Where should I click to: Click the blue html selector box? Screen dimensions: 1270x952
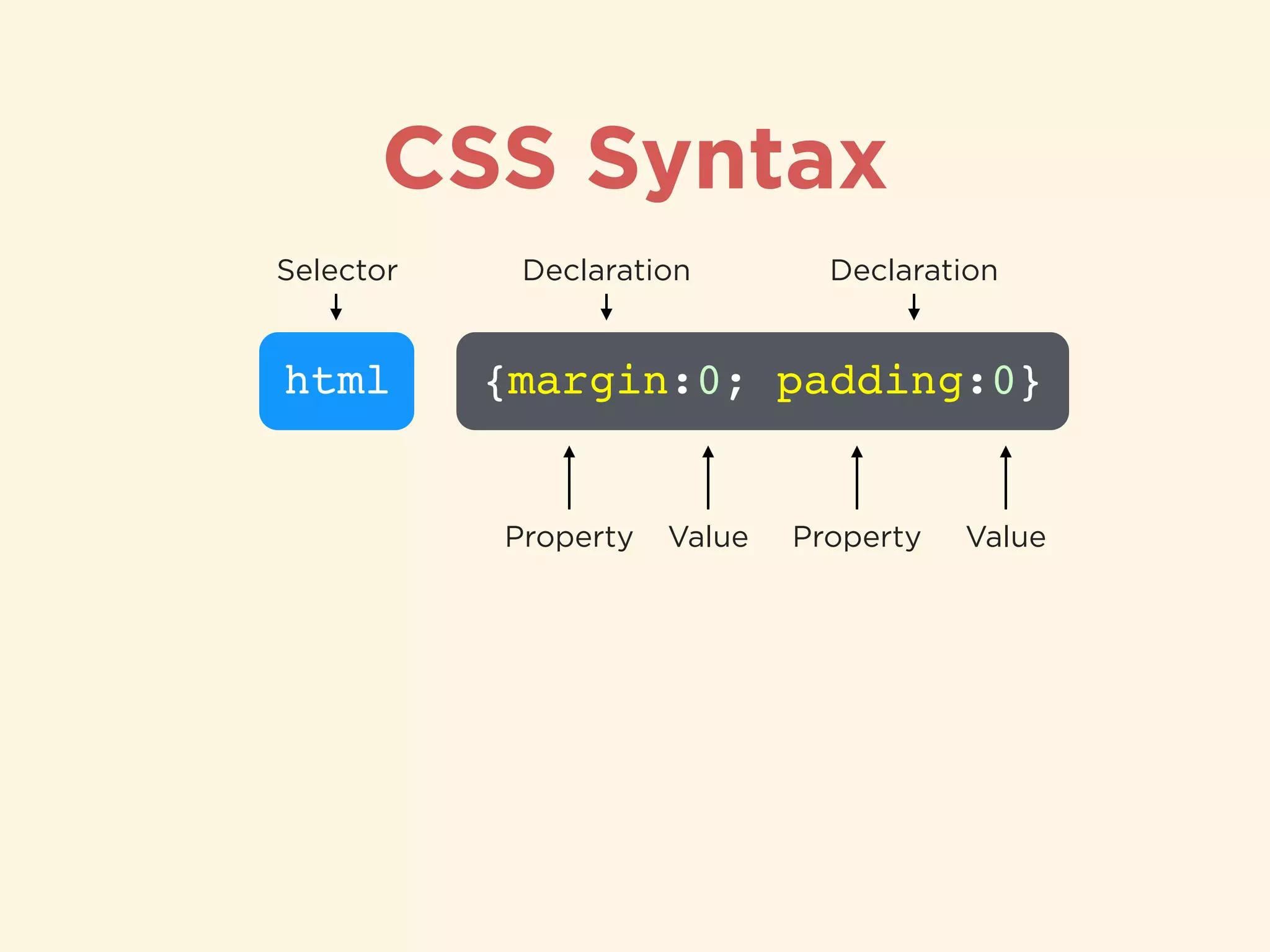pos(336,381)
